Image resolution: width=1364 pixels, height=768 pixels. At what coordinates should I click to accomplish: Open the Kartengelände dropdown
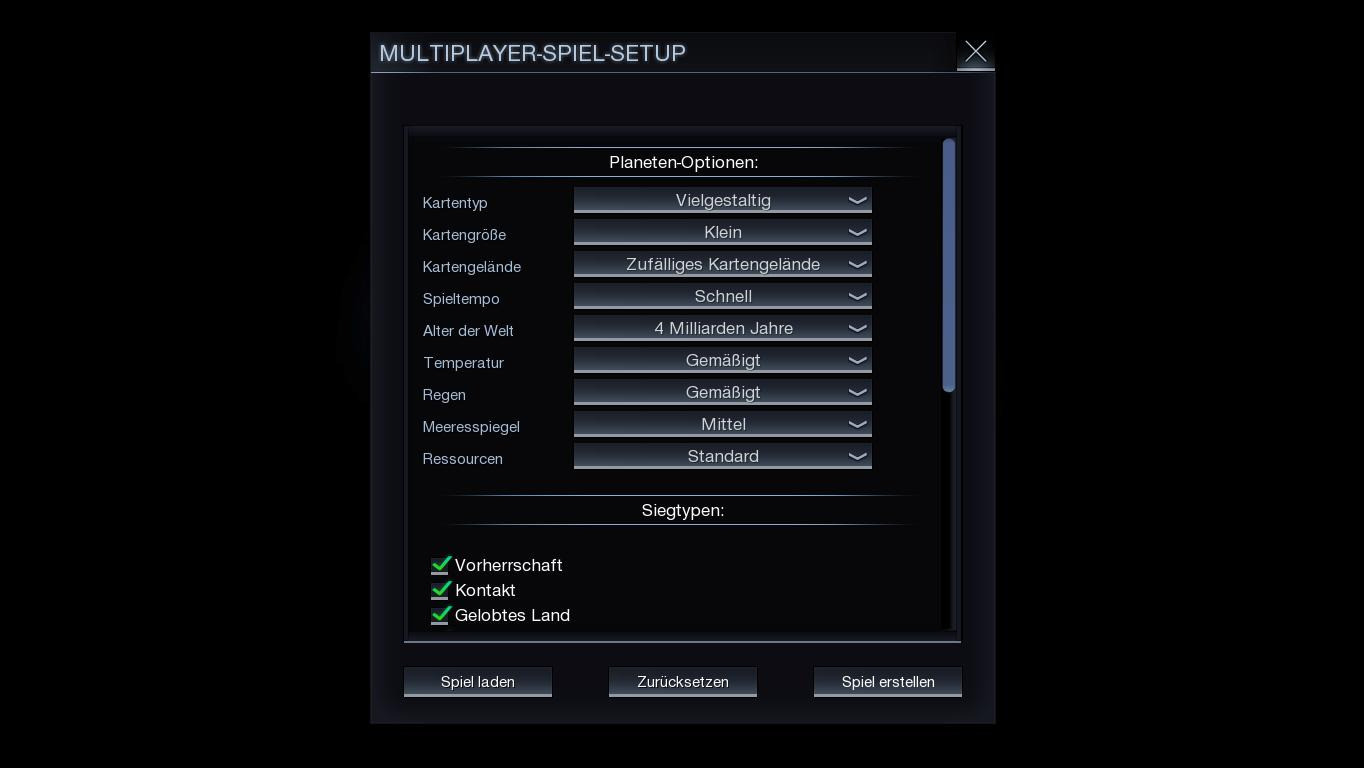coord(723,264)
